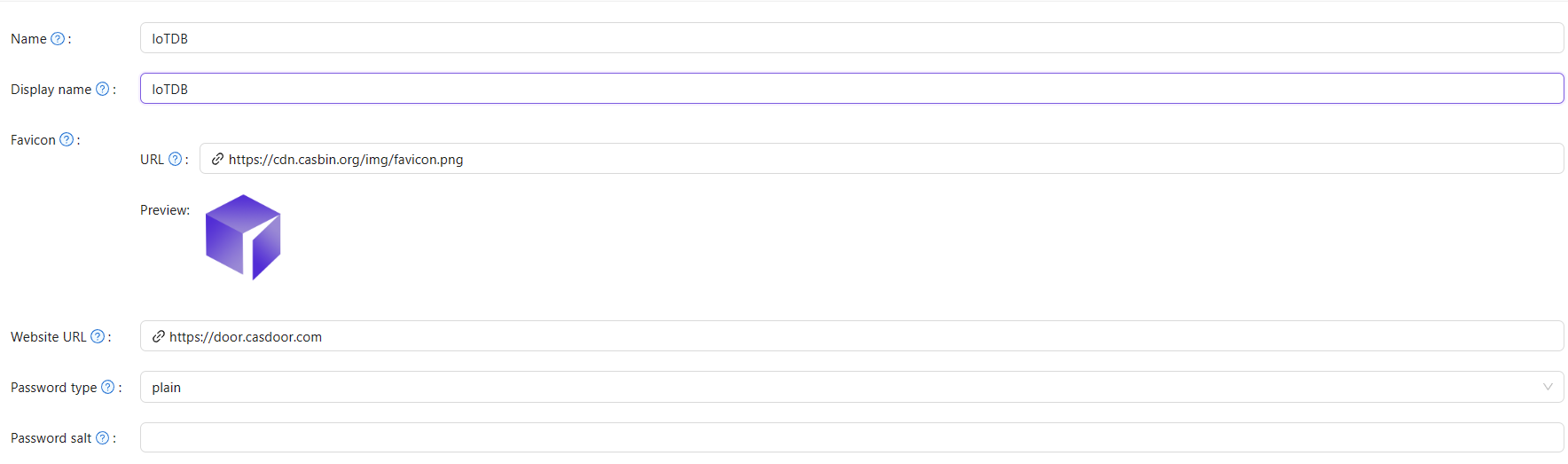Viewport: 1568px width, 464px height.
Task: Click the Password type dropdown arrow
Action: pos(1548,388)
